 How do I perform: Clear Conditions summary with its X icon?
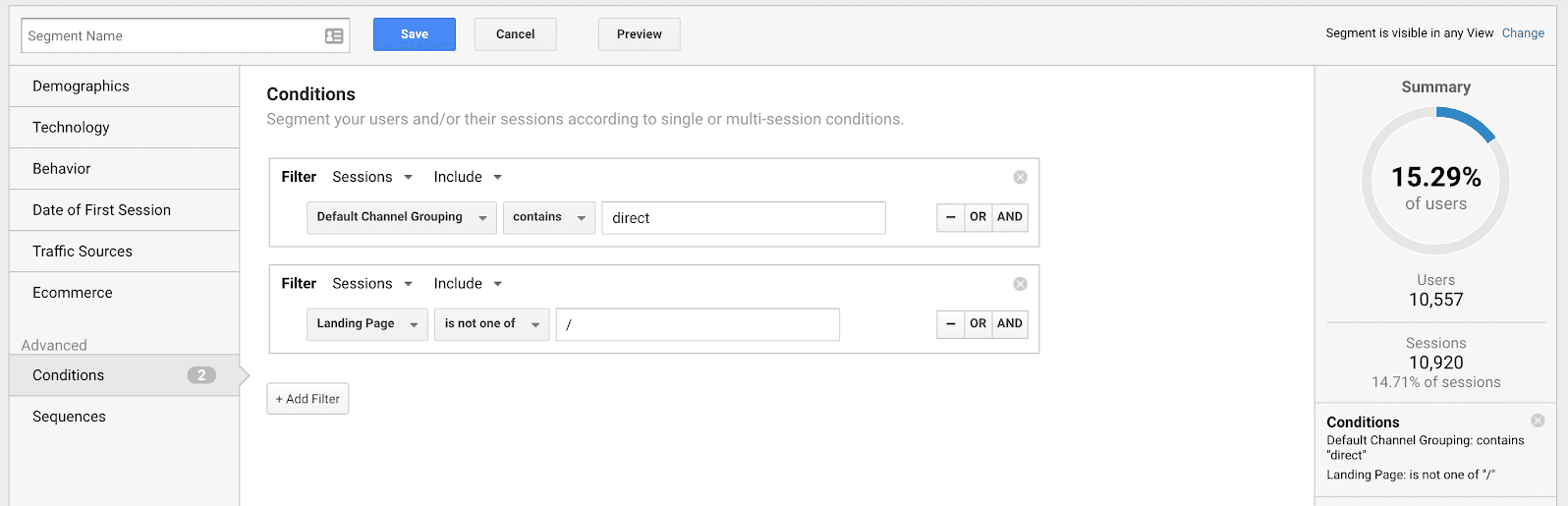[x=1538, y=421]
